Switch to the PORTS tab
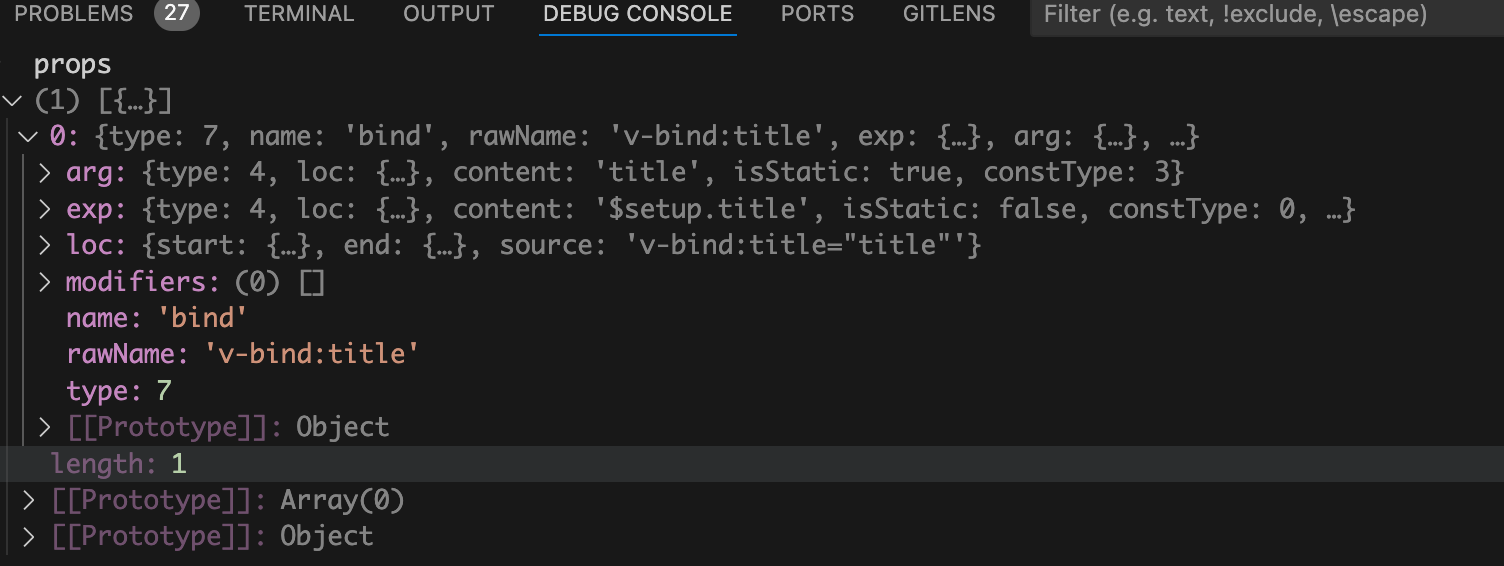Screen dimensions: 1504x566 click(817, 14)
